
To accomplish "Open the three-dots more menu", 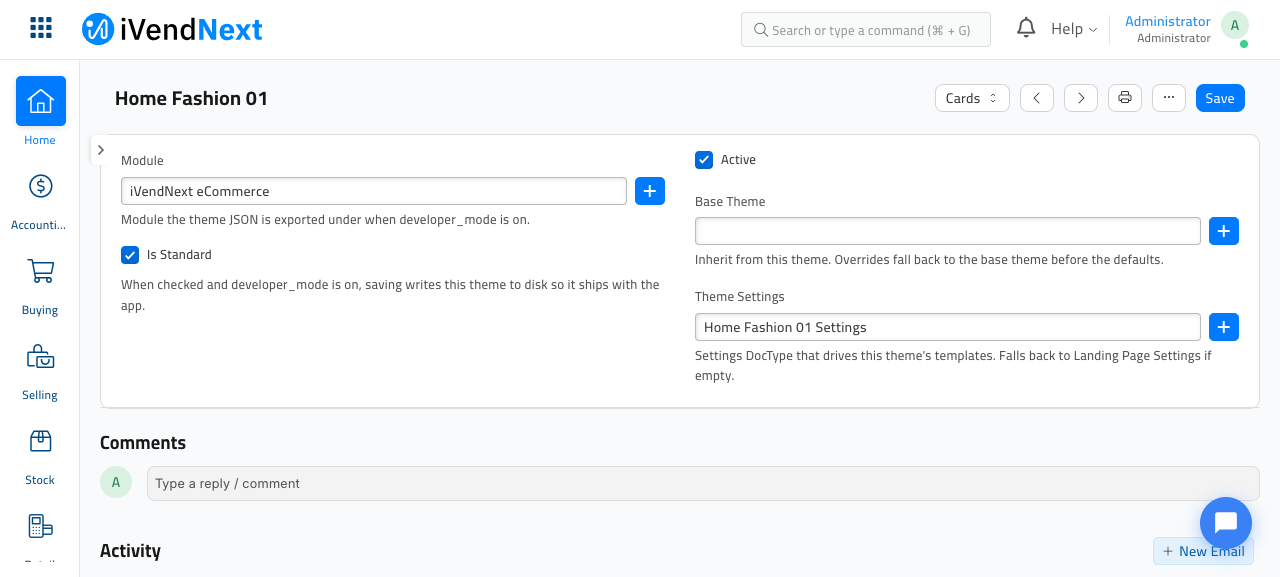I will (x=1169, y=98).
